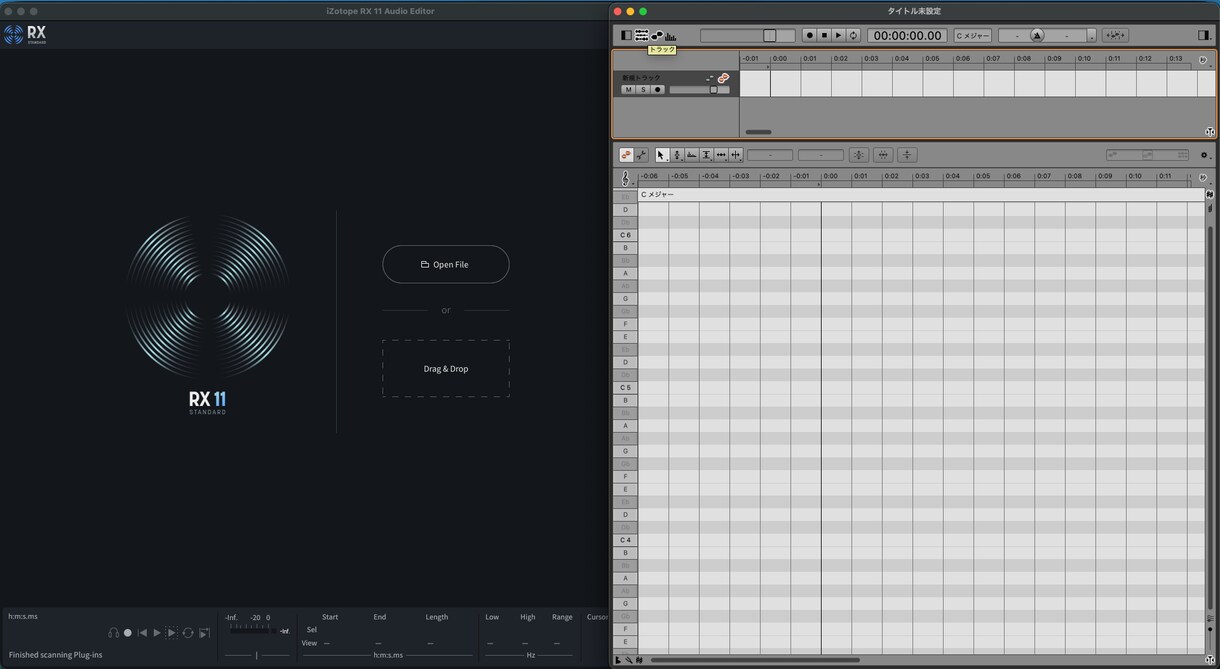Click Open File in RX 11
Viewport: 1220px width, 669px height.
446,264
